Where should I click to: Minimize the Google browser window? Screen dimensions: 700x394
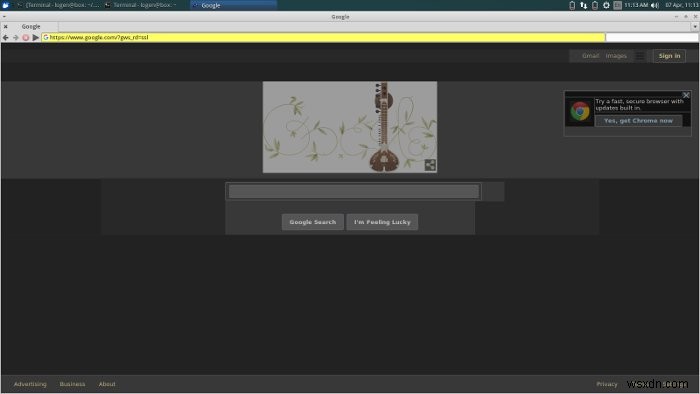(x=676, y=17)
